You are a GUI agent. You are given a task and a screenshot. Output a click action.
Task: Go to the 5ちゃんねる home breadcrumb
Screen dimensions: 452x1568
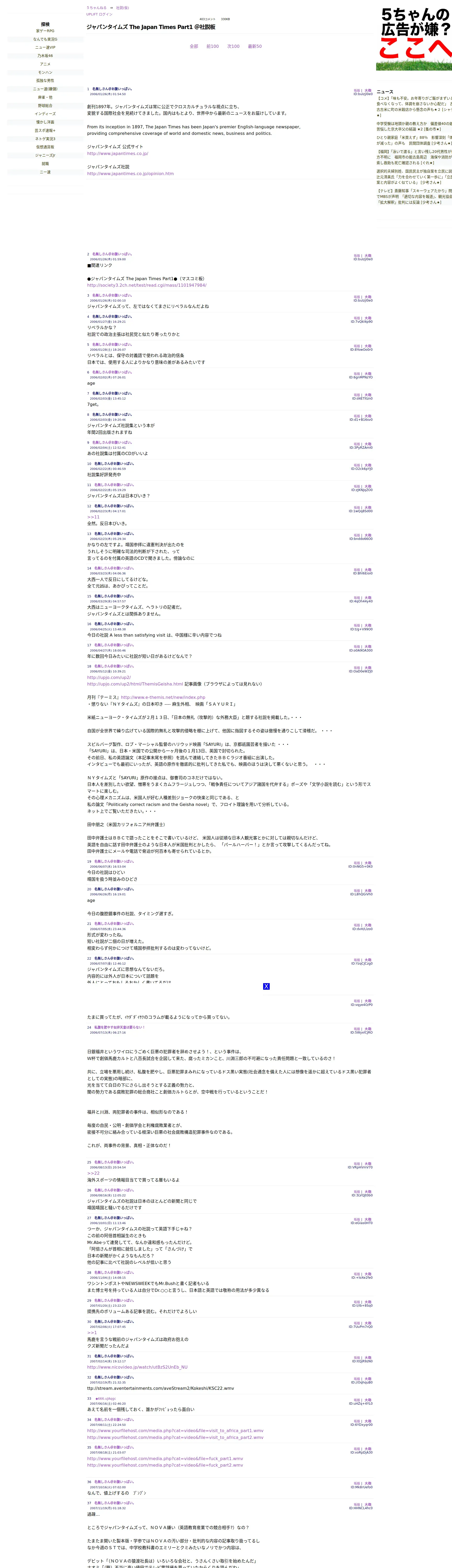pos(96,8)
